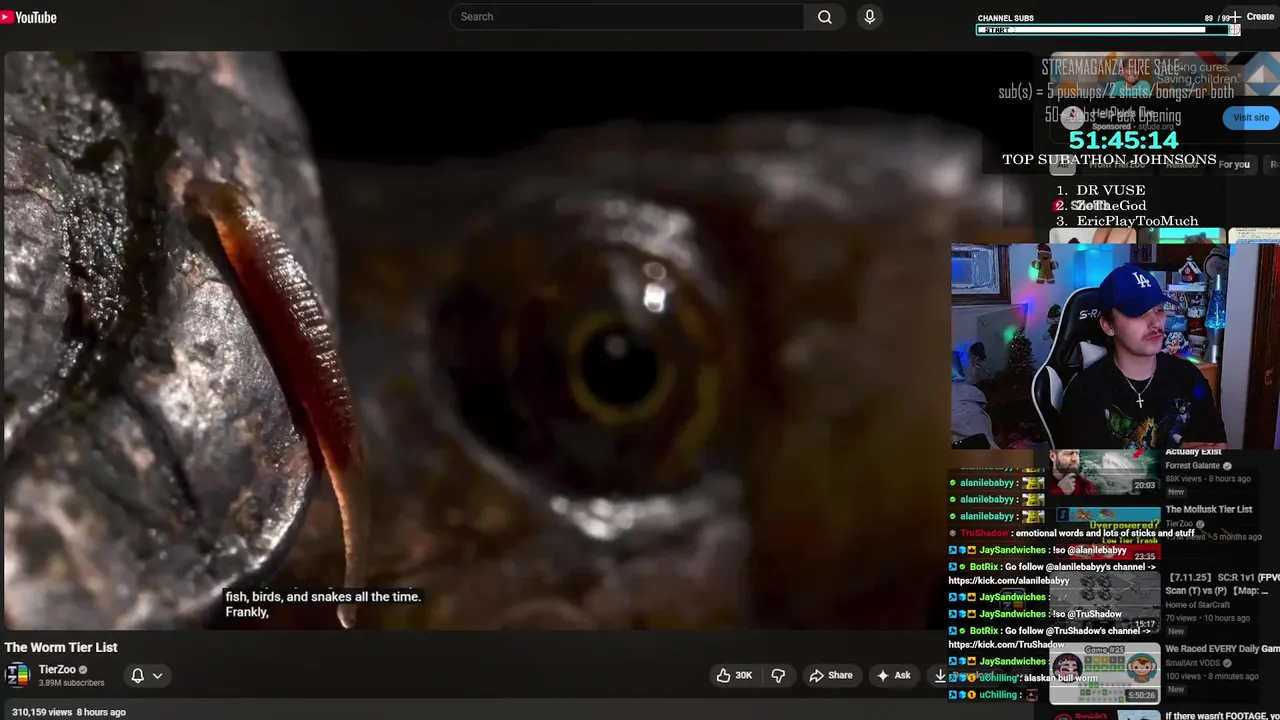Screen dimensions: 1280x720
Task: Click inside the YouTube search field
Action: coord(627,17)
